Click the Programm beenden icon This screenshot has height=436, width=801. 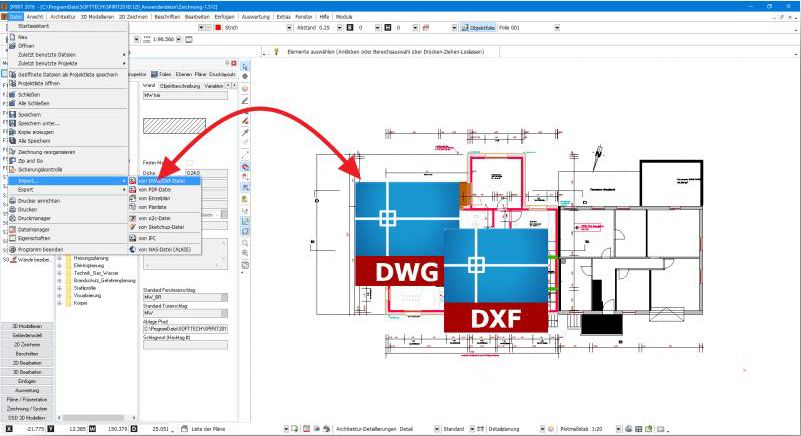[13, 249]
